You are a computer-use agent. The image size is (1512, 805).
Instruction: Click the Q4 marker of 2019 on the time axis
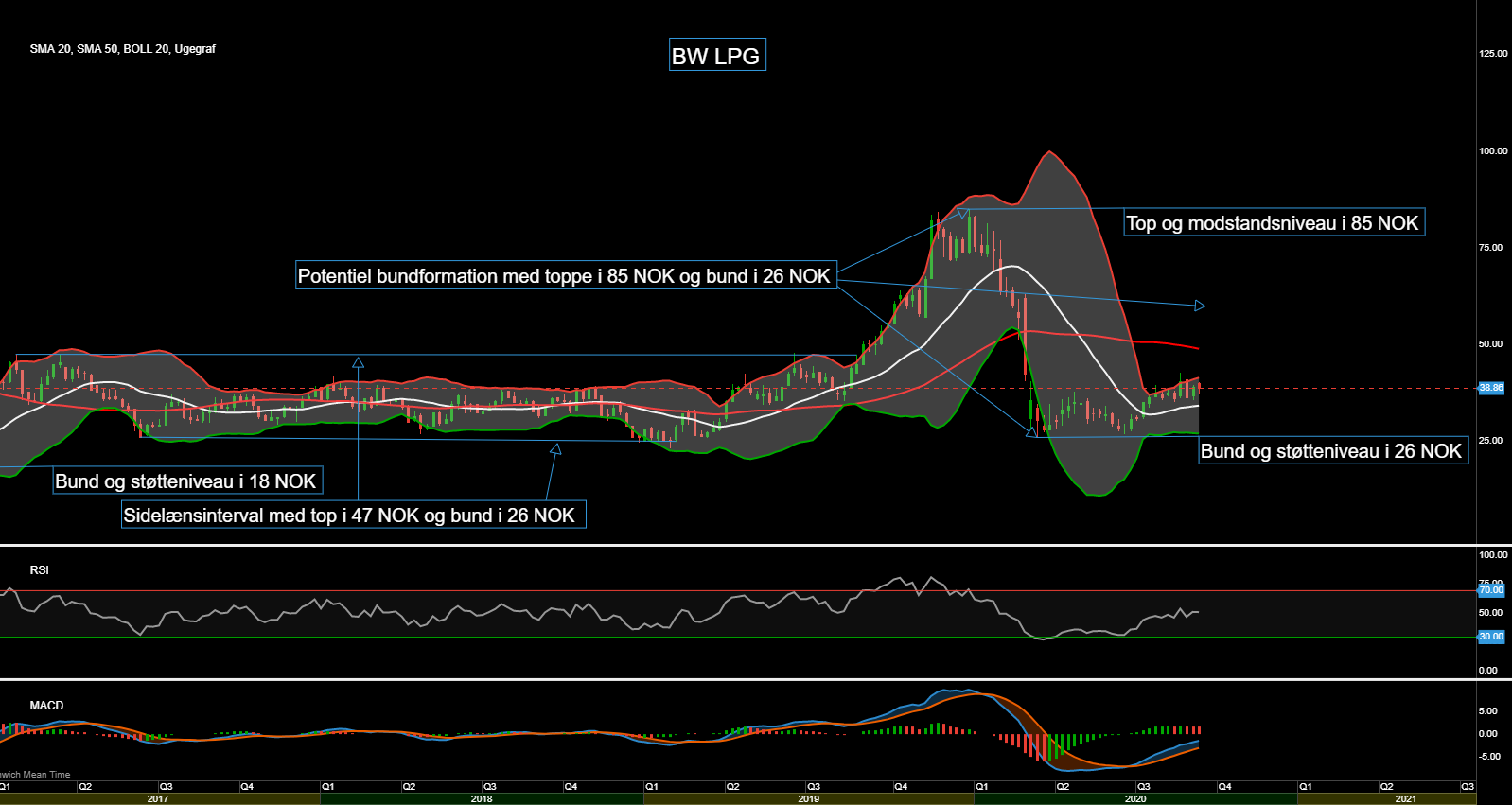pos(901,787)
